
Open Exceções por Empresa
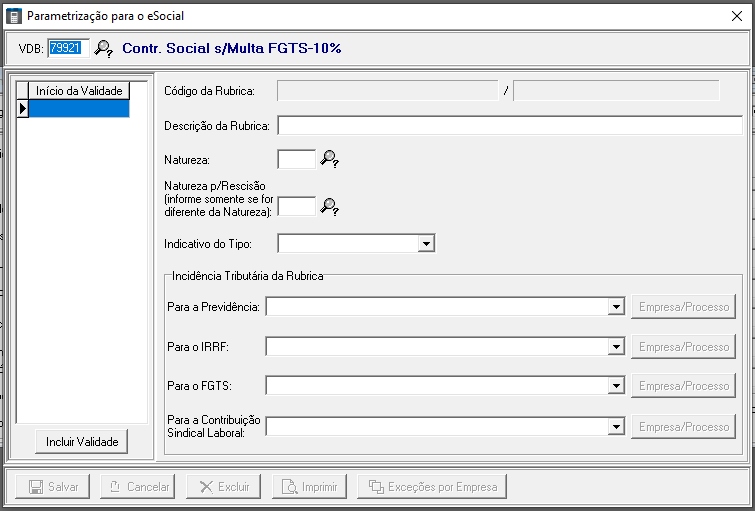(x=432, y=487)
